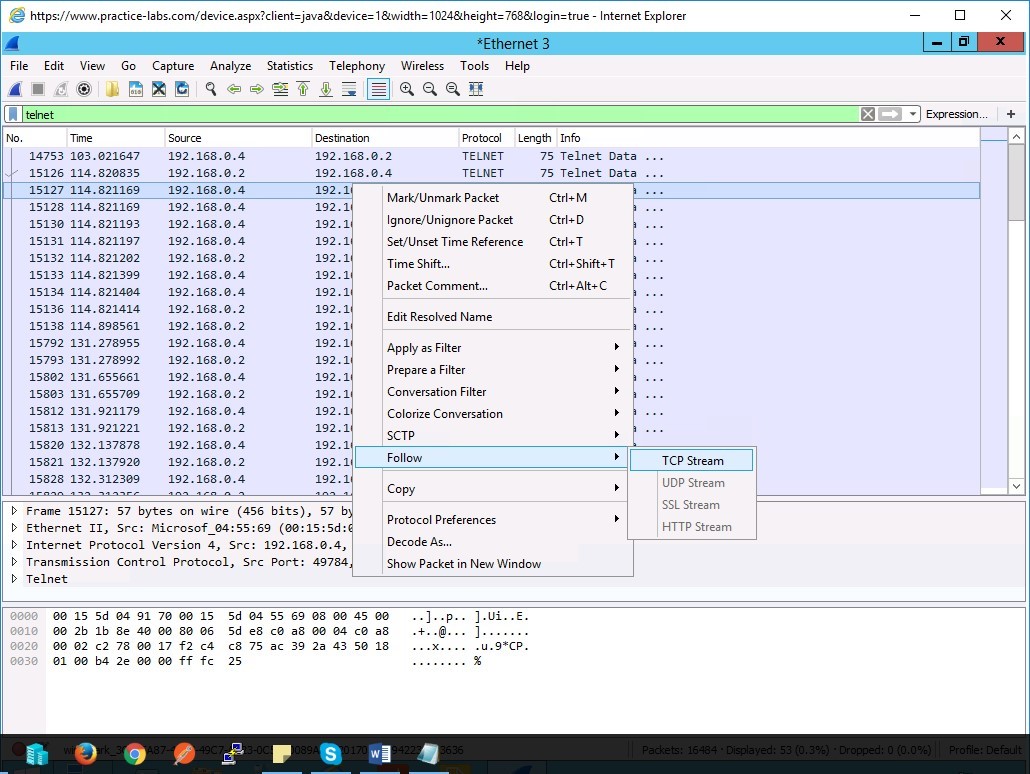Expand Apply as Filter submenu
This screenshot has height=774, width=1030.
493,348
